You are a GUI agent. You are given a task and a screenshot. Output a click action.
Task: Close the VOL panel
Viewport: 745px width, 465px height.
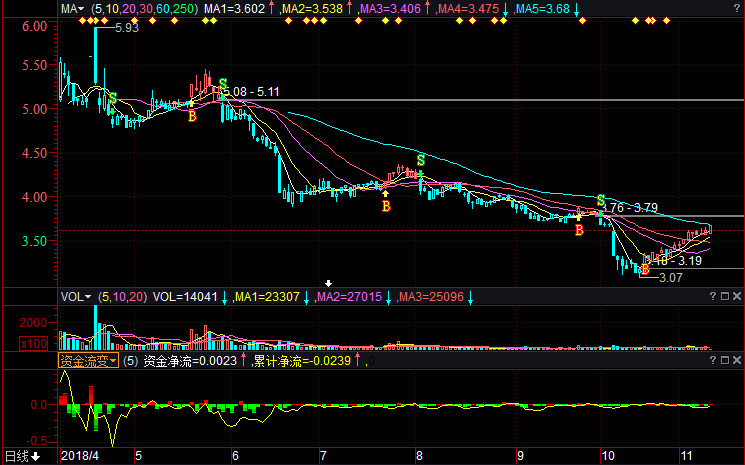pos(737,297)
